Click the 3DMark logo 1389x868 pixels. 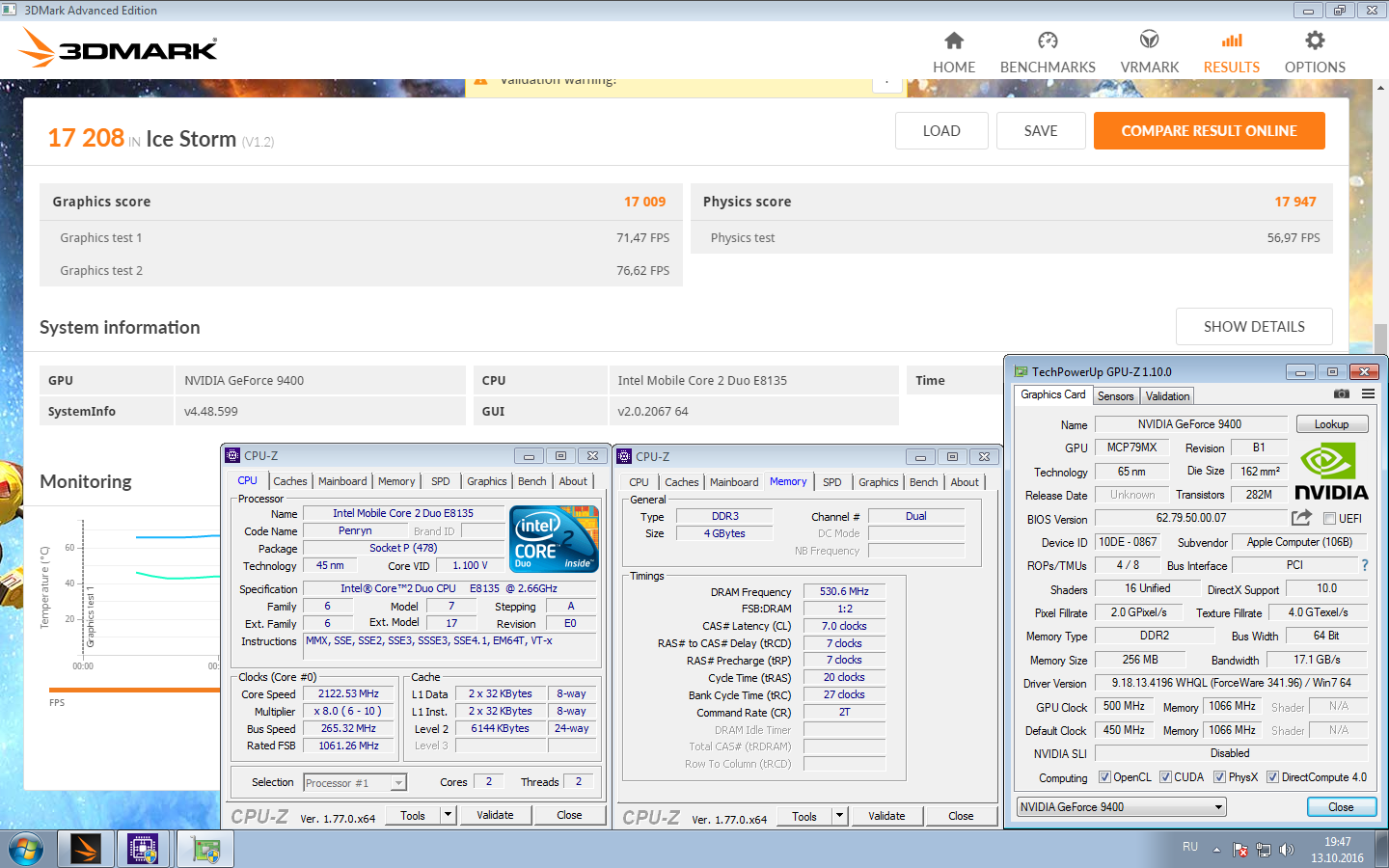click(x=119, y=48)
